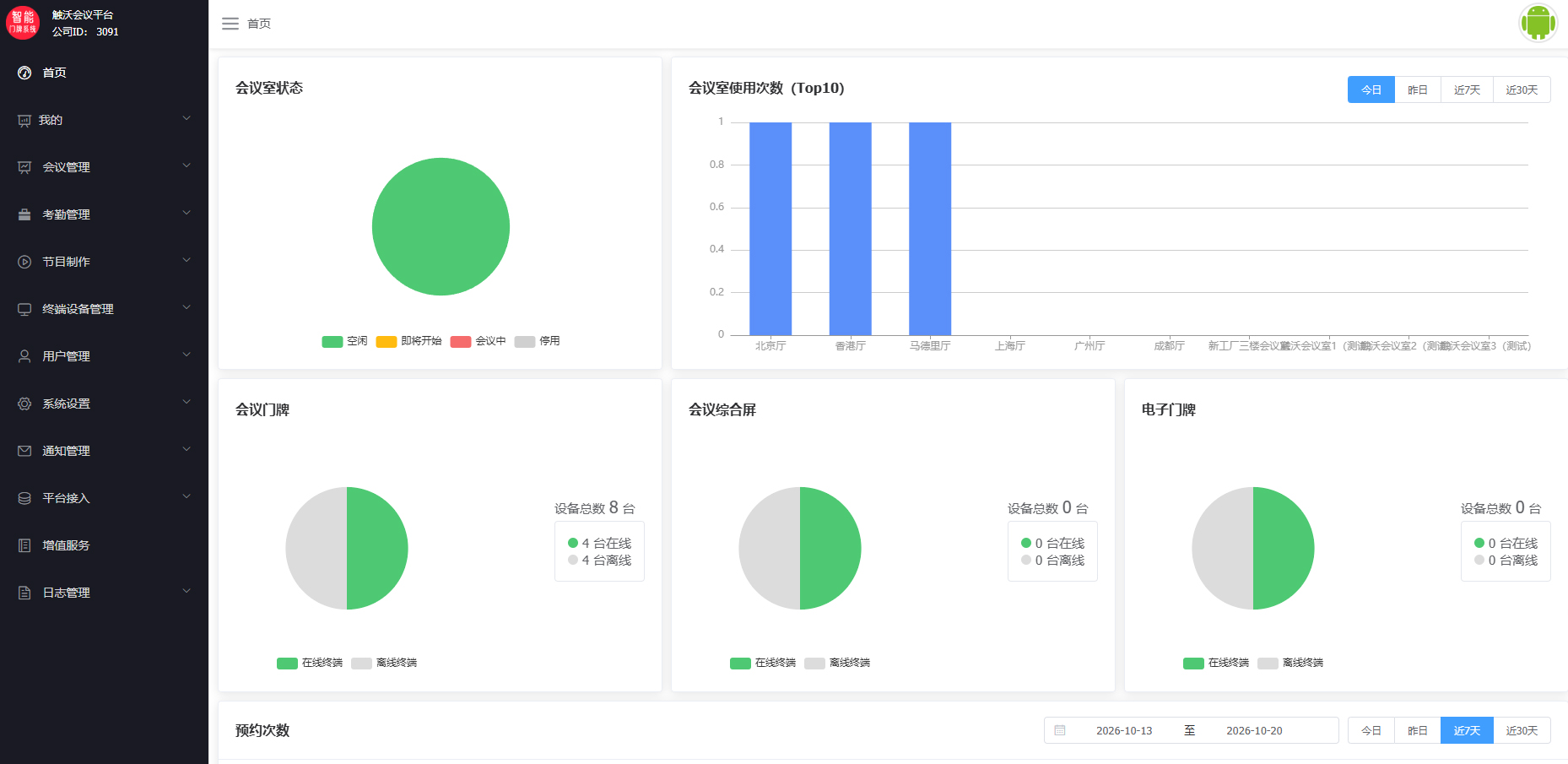Toggle the 即将开始 legend entry
1568x764 pixels.
409,341
